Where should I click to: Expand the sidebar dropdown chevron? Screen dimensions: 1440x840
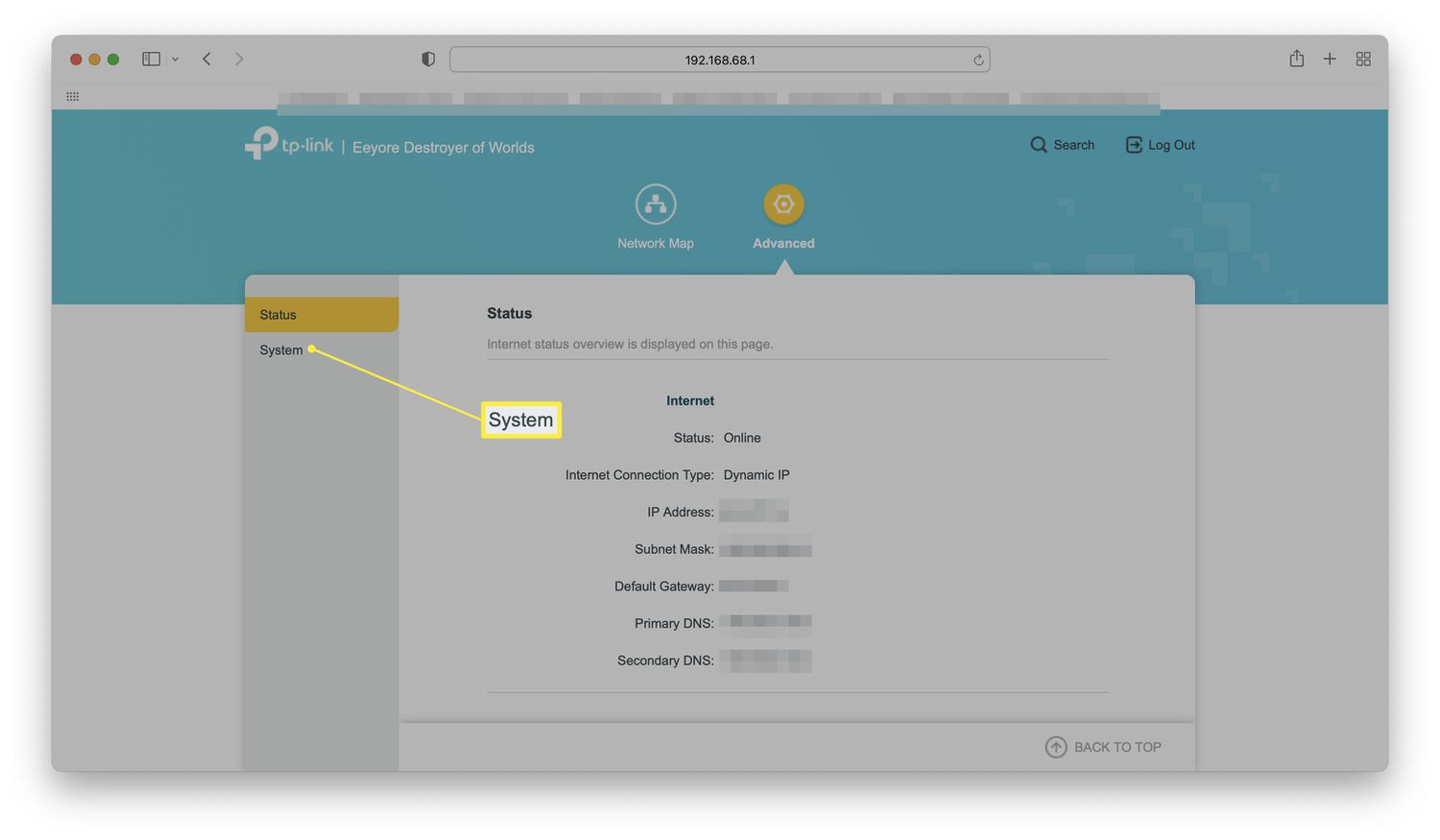click(175, 60)
